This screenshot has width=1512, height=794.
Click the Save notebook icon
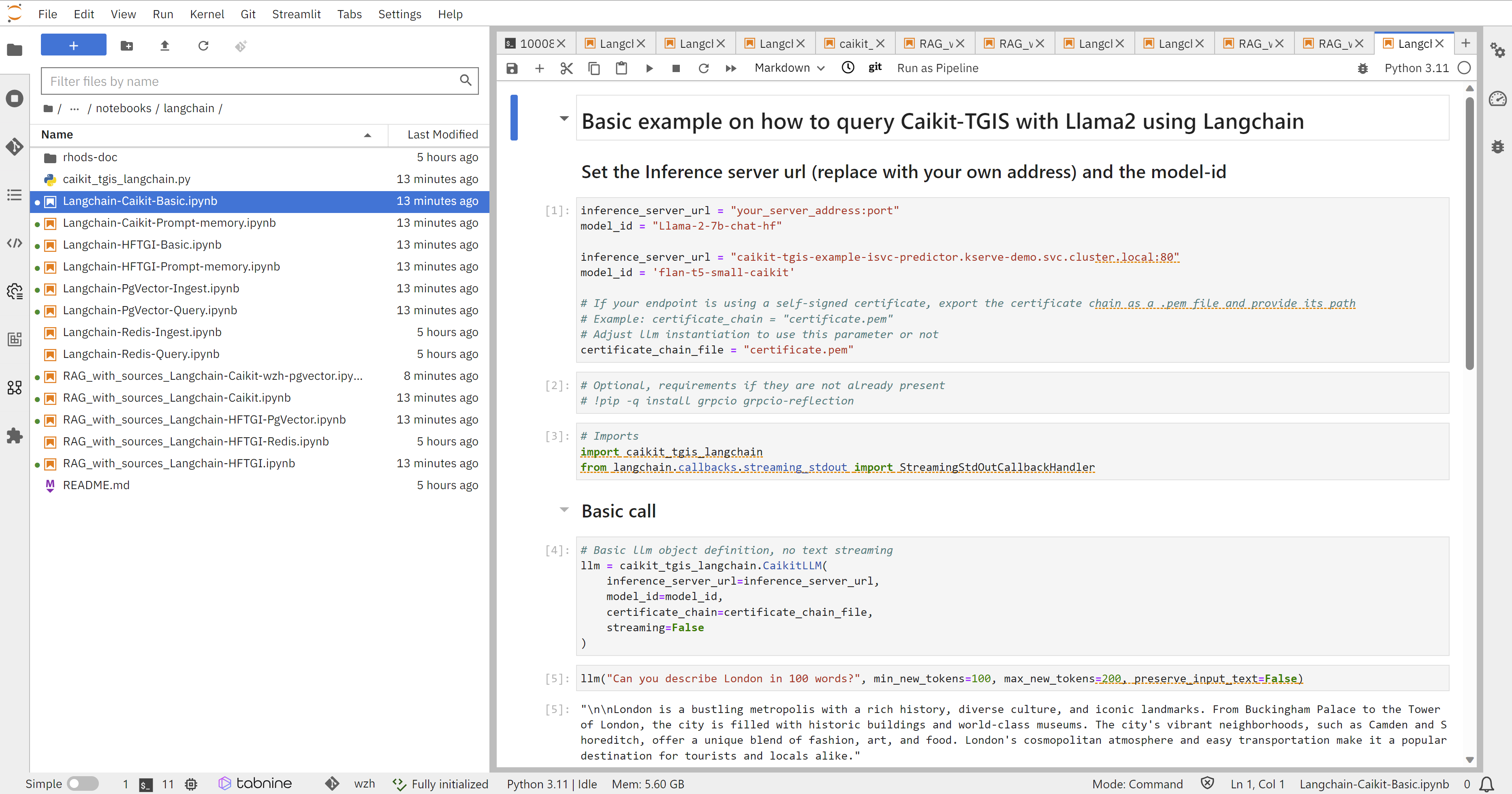pos(512,68)
